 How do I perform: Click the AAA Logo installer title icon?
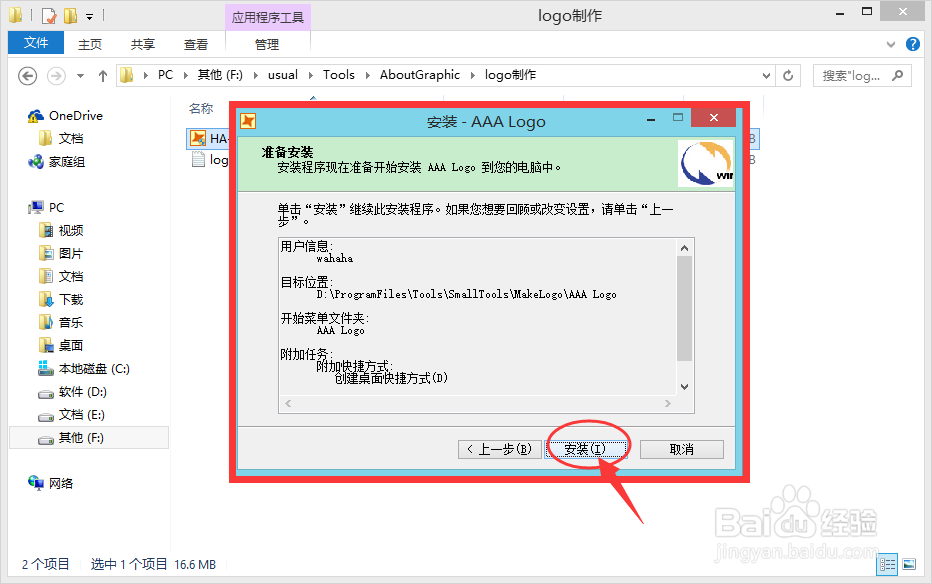coord(248,121)
